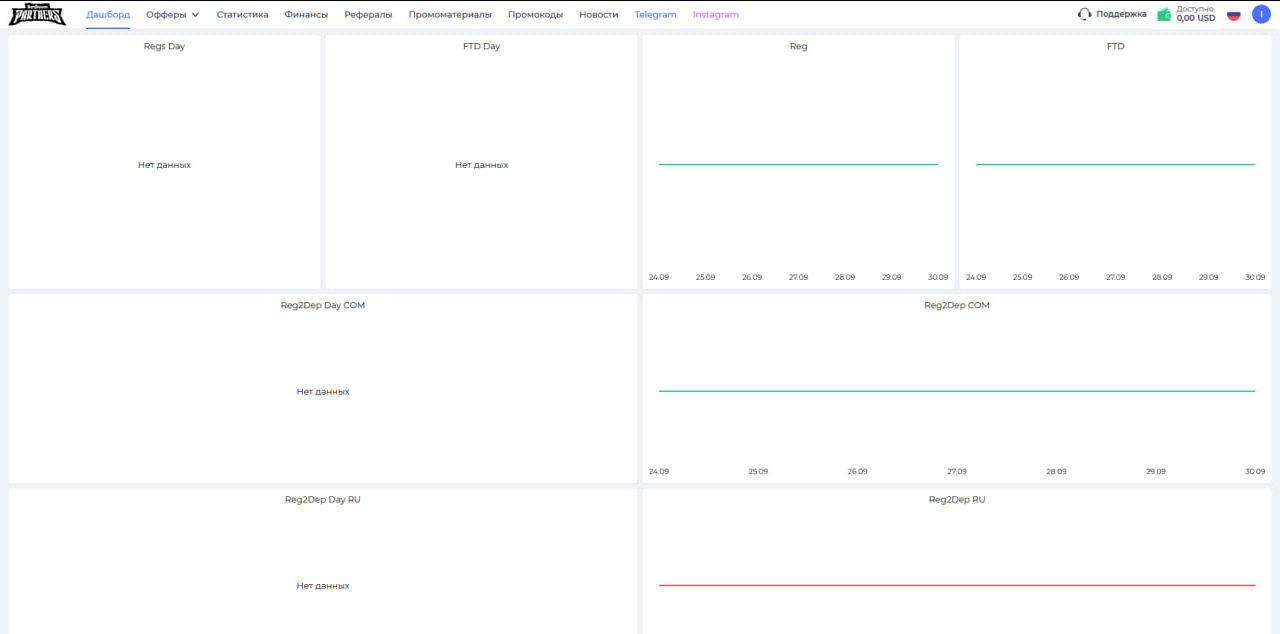Image resolution: width=1280 pixels, height=634 pixels.
Task: Expand the Офферы dropdown menu
Action: (x=172, y=15)
